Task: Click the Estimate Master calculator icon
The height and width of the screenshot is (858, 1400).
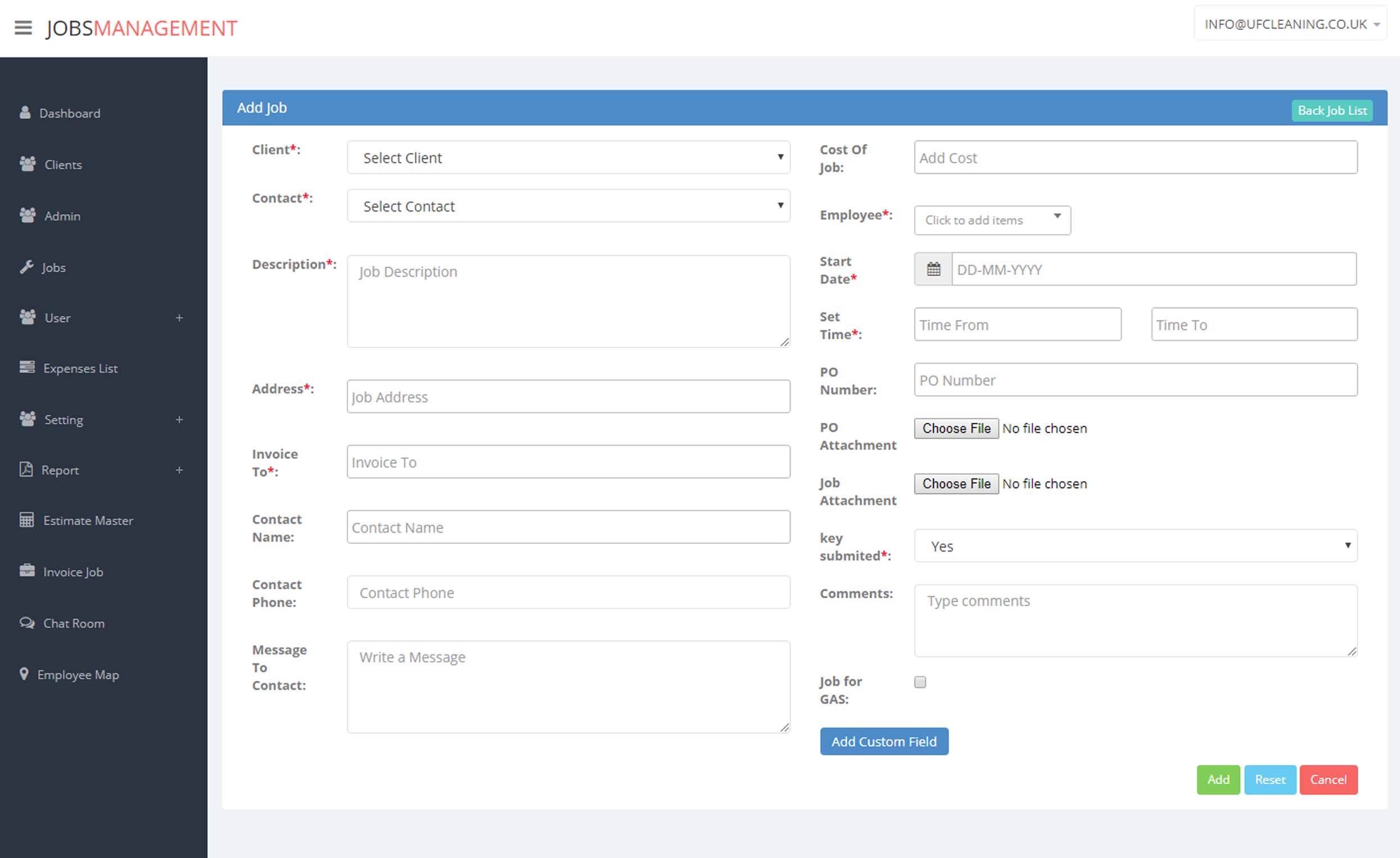Action: click(26, 520)
